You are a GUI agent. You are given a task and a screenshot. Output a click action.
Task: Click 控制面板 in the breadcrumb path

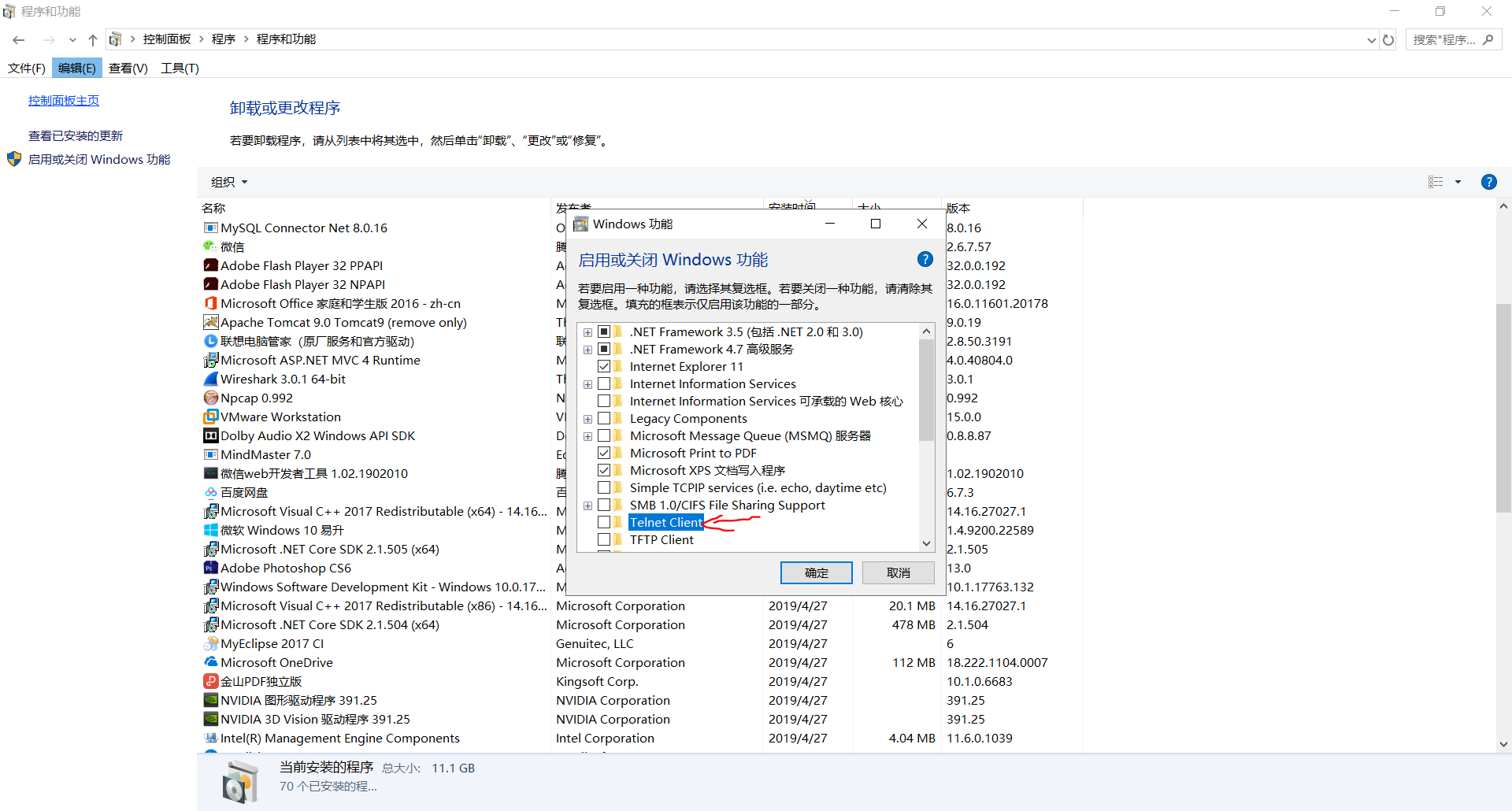click(x=167, y=39)
